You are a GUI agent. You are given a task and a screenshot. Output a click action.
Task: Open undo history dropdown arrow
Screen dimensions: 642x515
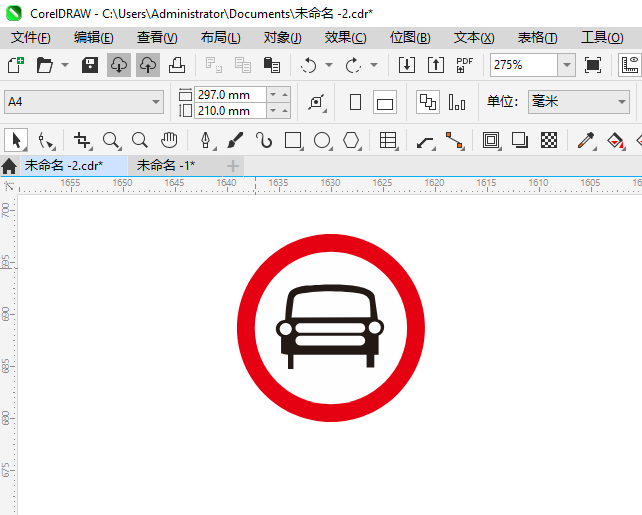(x=329, y=65)
